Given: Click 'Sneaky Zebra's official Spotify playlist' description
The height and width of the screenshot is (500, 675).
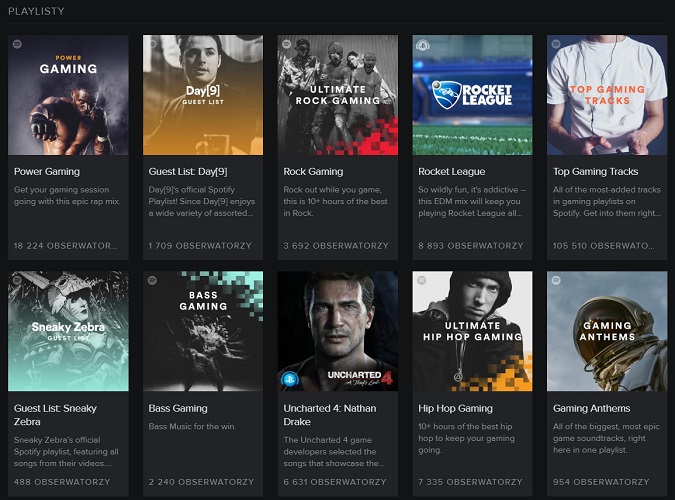Looking at the screenshot, I should click(66, 451).
